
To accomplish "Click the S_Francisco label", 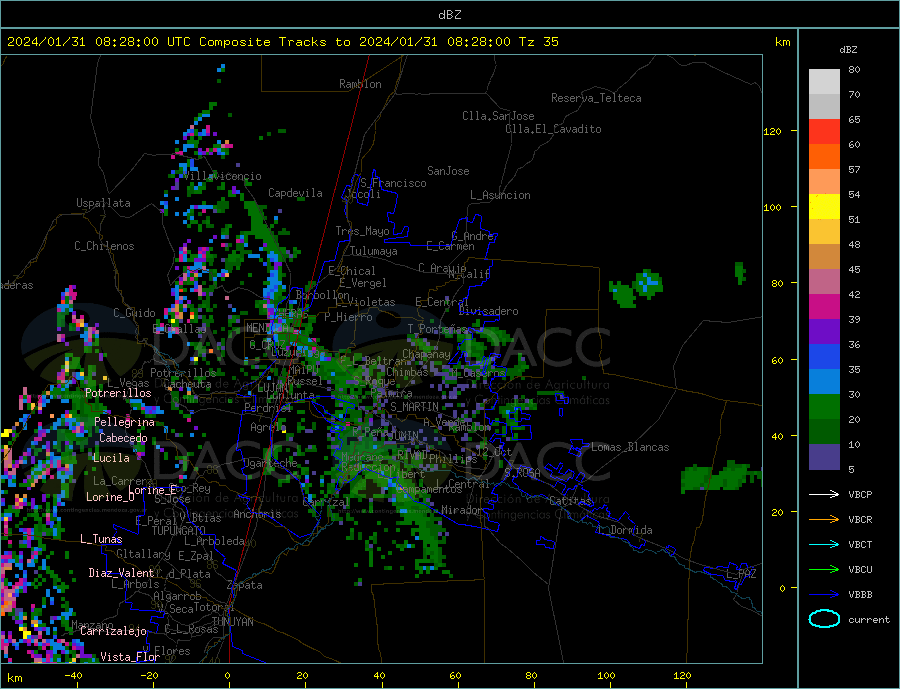I will tap(393, 183).
